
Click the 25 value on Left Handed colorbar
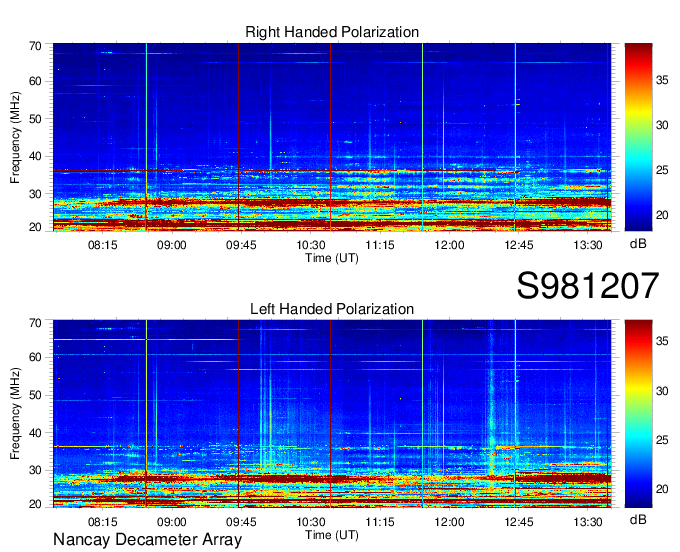[662, 440]
